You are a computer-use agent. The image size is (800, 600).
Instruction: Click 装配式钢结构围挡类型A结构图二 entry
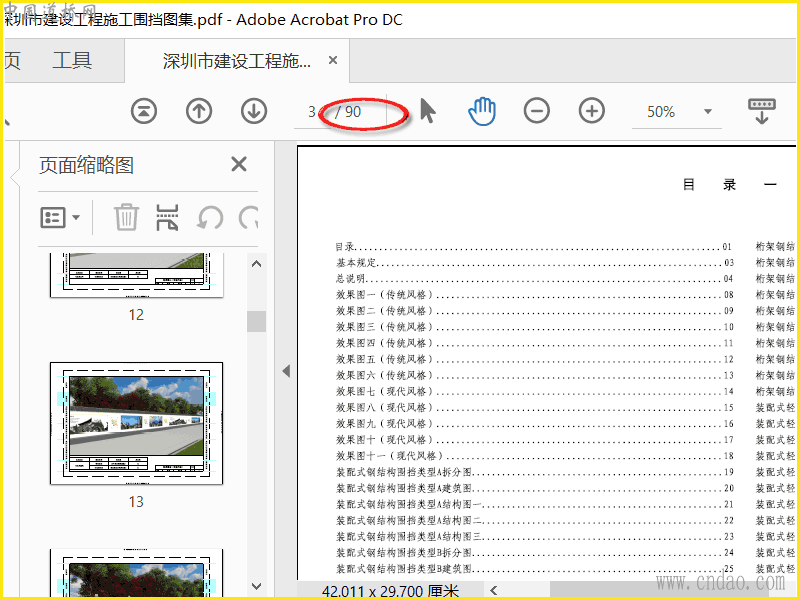[534, 520]
